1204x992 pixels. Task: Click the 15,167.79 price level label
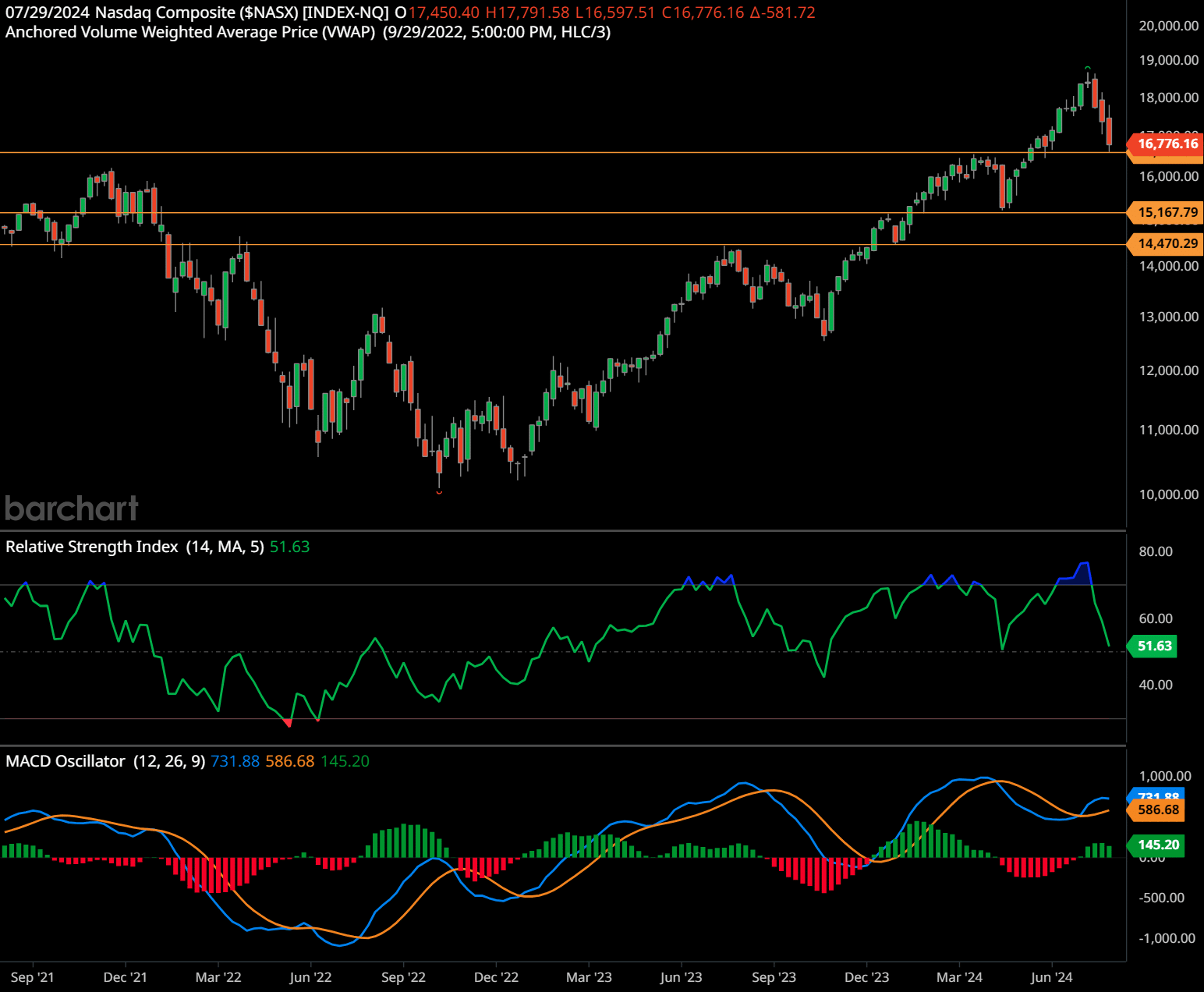(1167, 212)
